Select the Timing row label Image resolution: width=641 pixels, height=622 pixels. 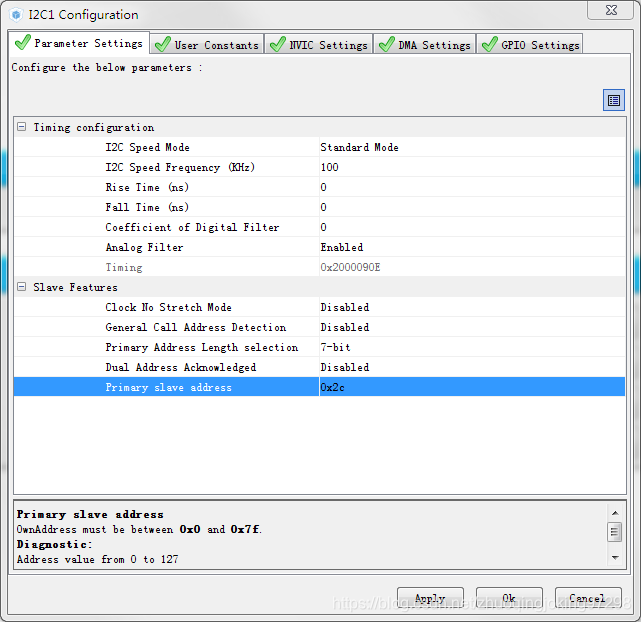tap(124, 267)
